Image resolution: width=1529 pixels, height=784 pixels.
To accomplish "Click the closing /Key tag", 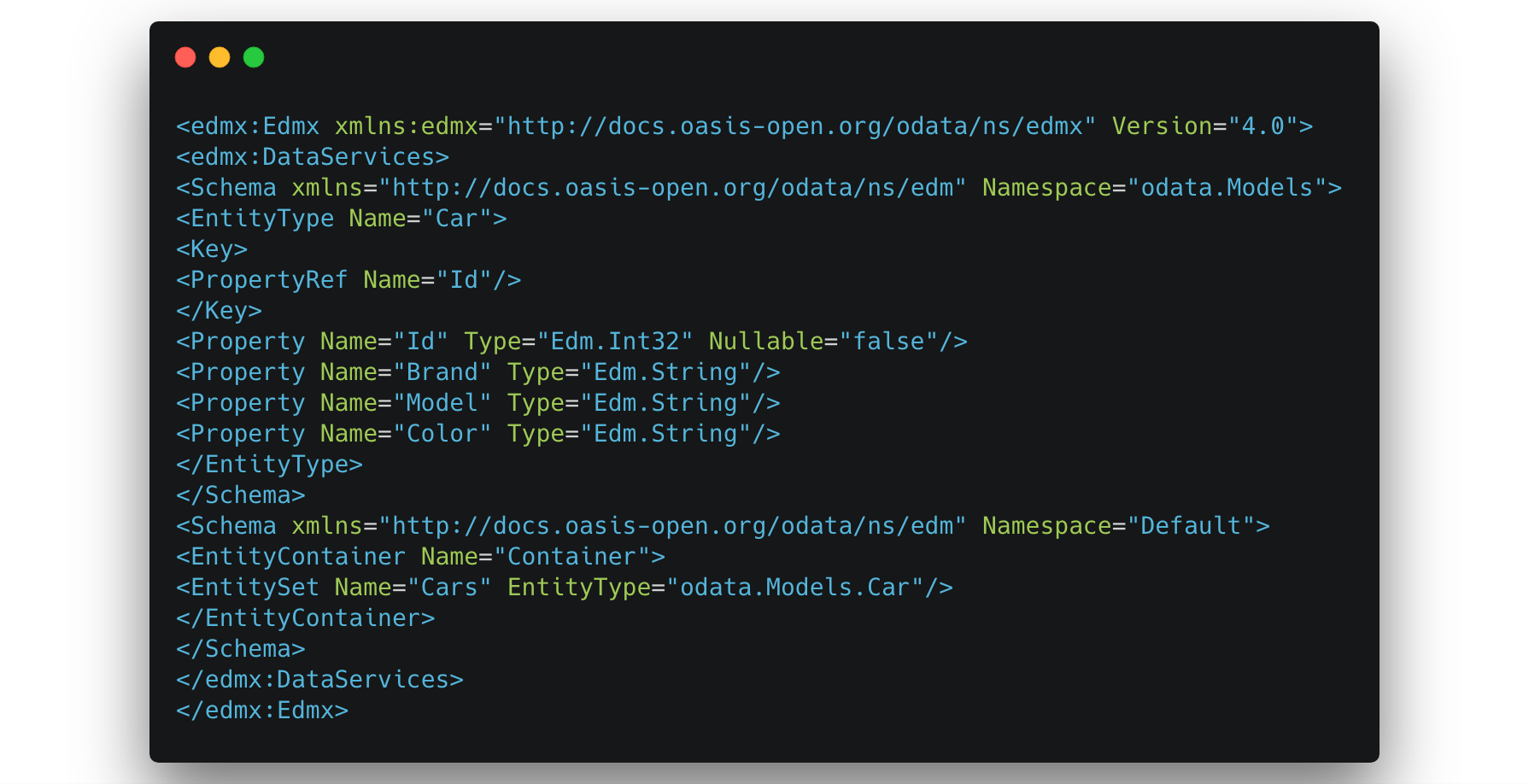I will coord(219,311).
